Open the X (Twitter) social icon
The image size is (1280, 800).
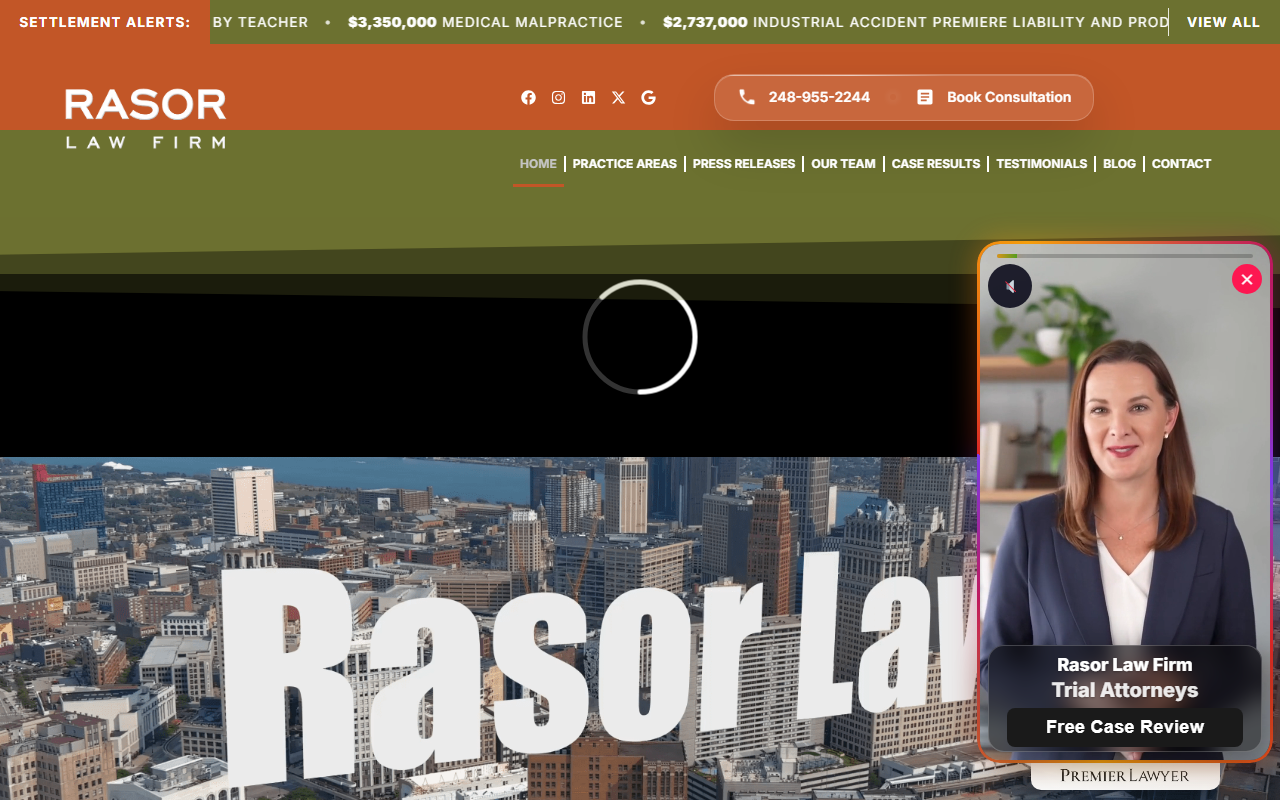(x=618, y=97)
